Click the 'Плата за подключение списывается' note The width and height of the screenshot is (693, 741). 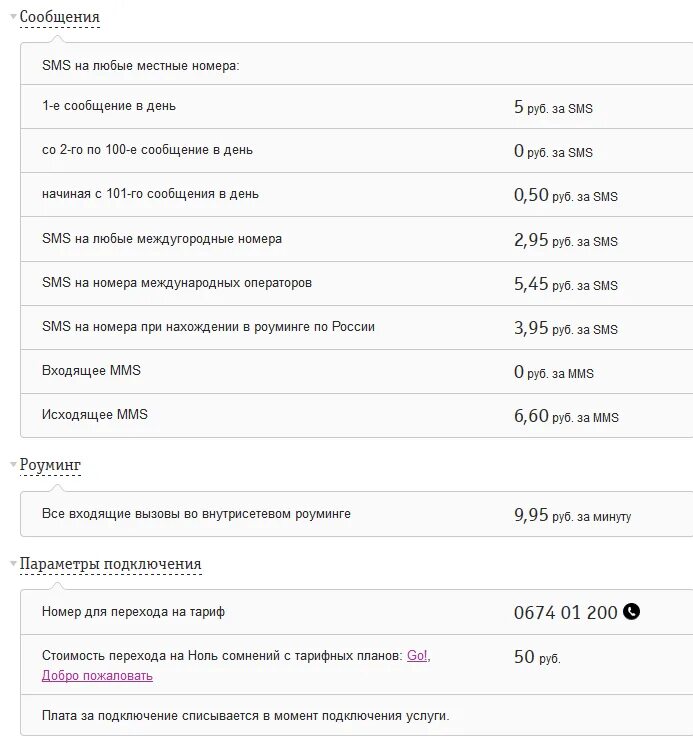point(245,716)
